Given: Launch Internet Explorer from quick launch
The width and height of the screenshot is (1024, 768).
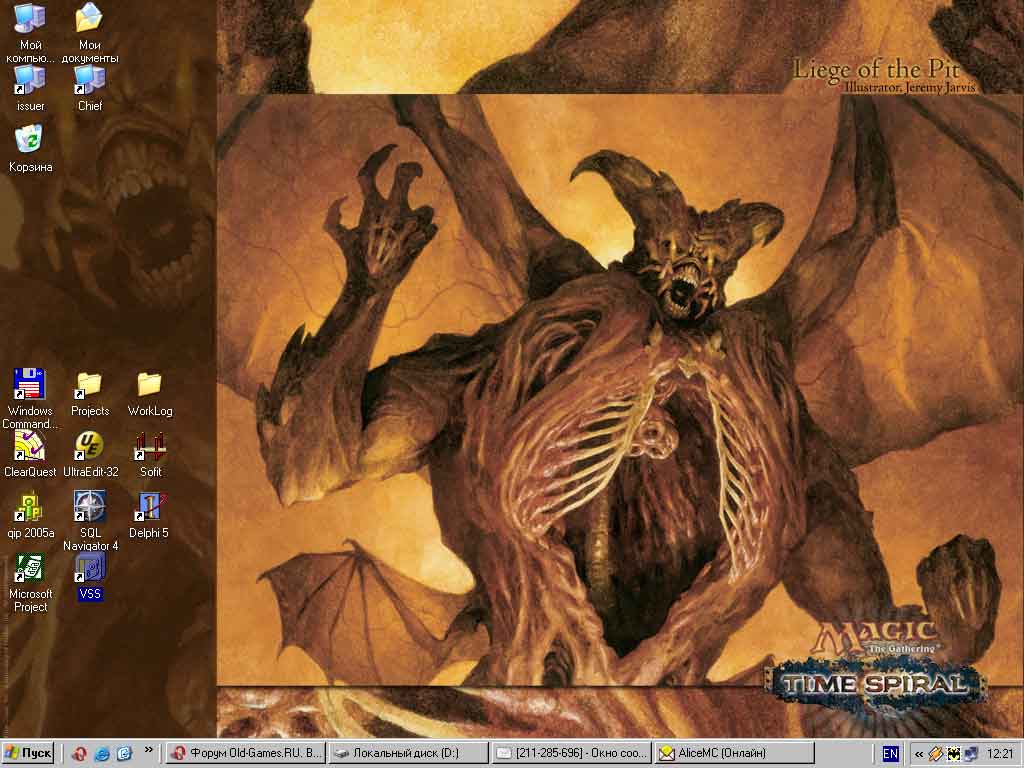Looking at the screenshot, I should pyautogui.click(x=102, y=754).
